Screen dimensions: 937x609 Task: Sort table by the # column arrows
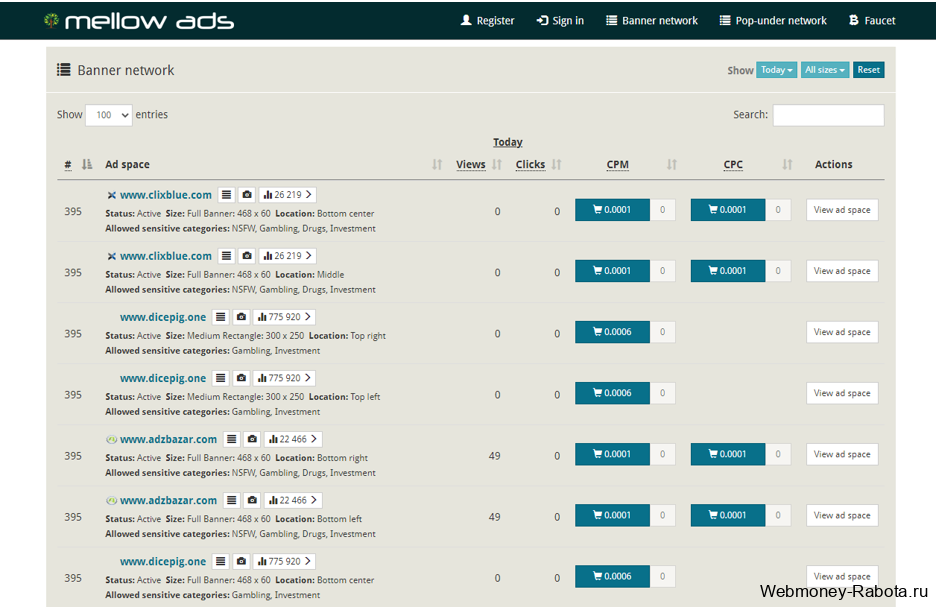87,164
